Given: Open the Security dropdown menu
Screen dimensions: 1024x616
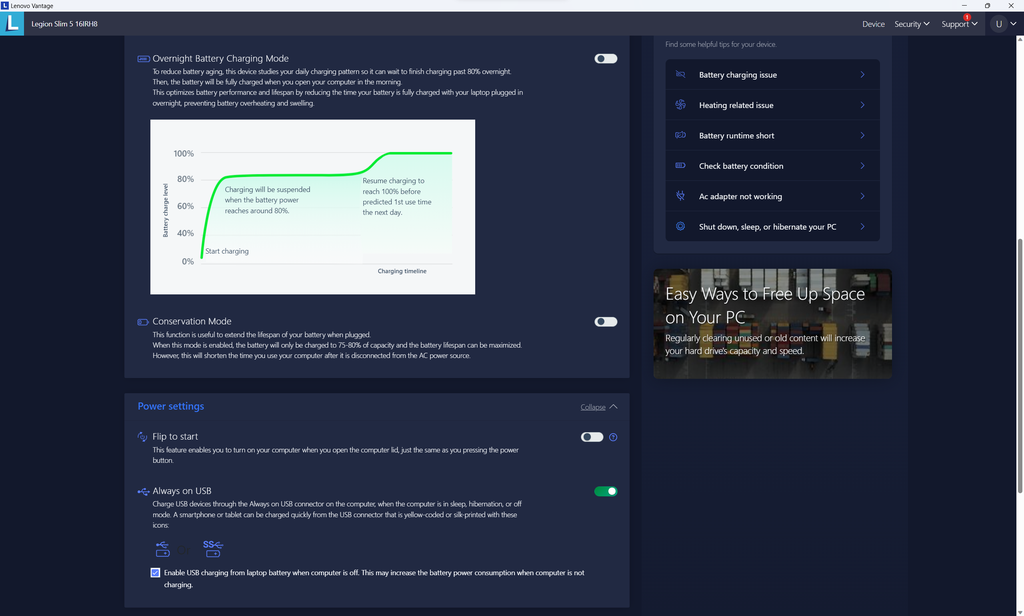Looking at the screenshot, I should tap(911, 24).
